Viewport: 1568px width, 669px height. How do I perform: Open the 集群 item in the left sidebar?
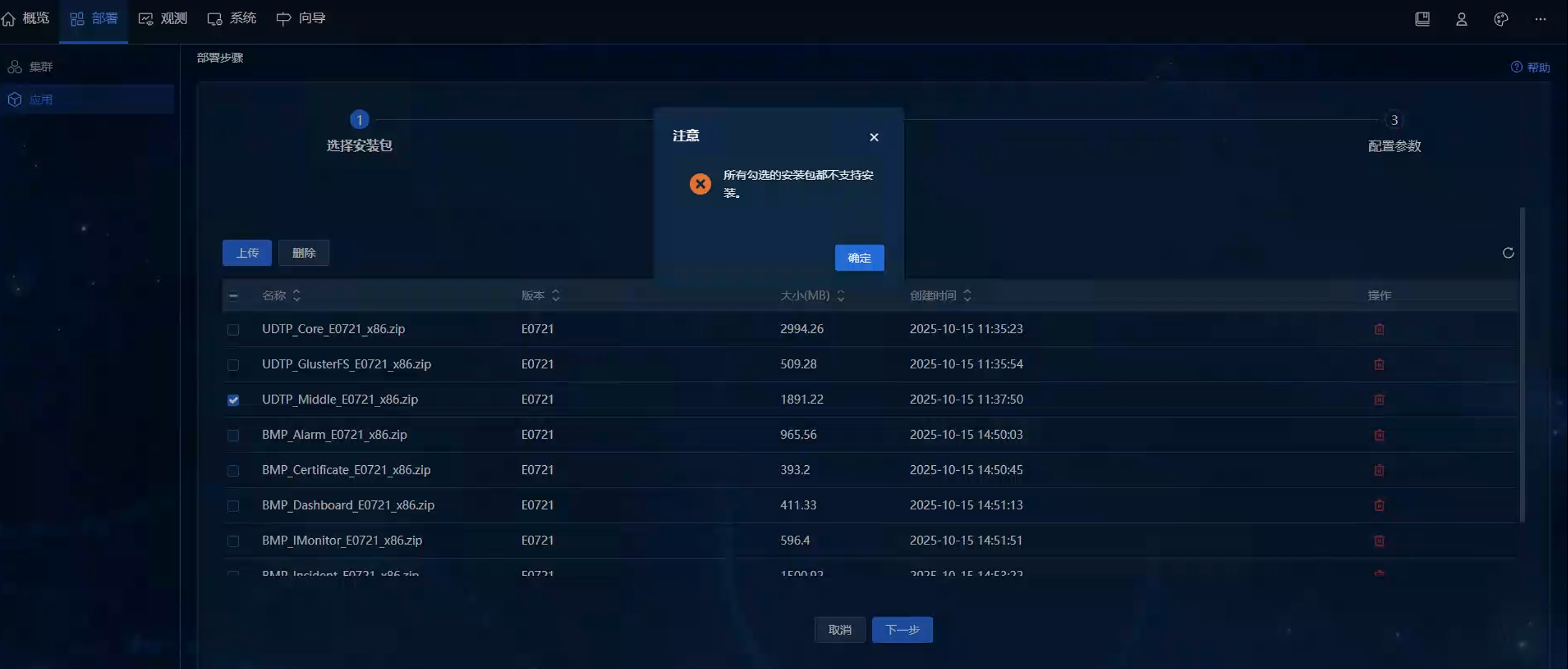coord(41,67)
